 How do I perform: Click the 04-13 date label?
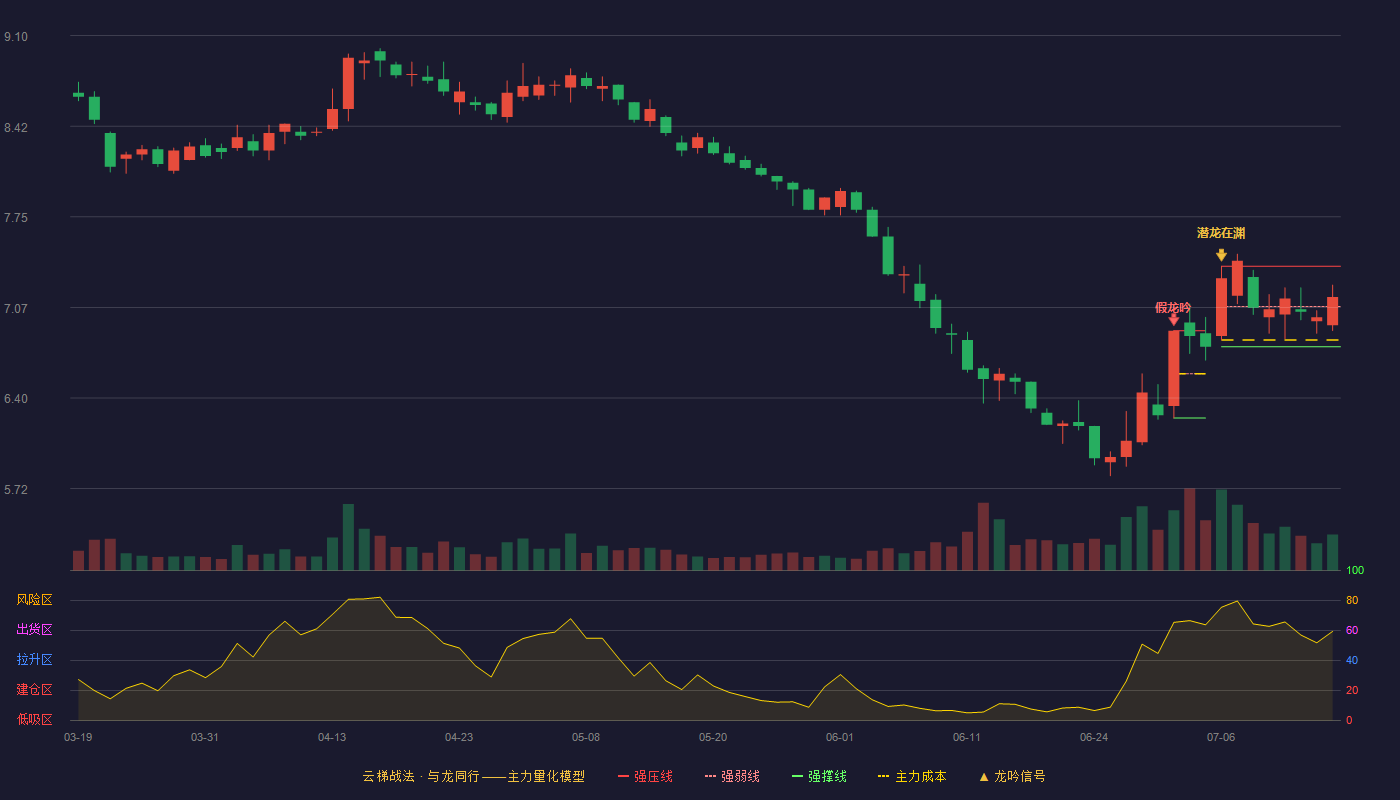tap(332, 737)
